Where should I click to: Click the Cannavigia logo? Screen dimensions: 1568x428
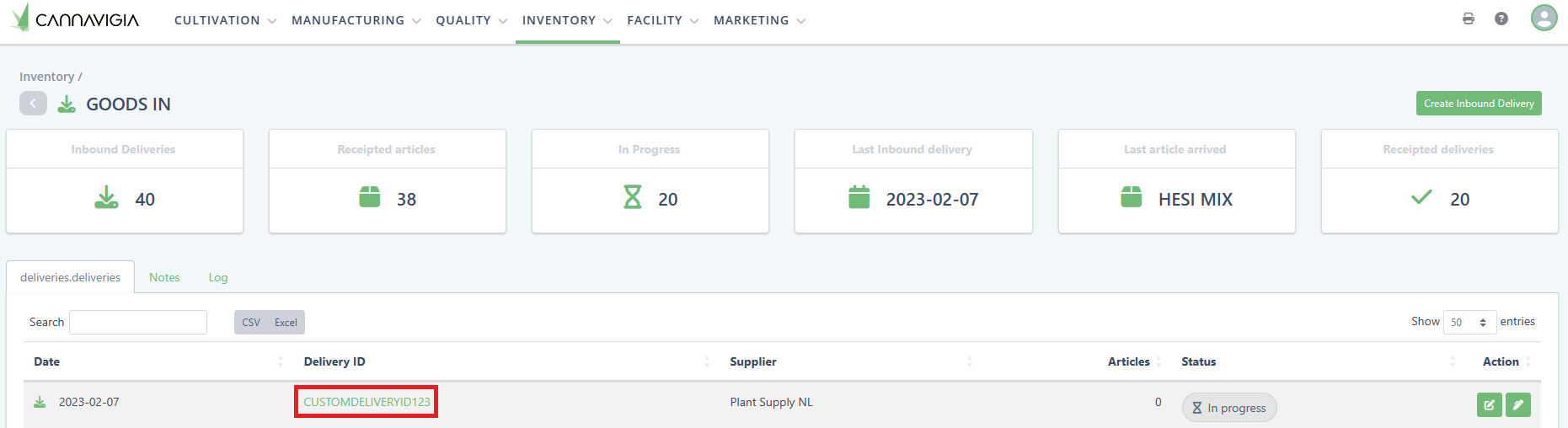(x=76, y=19)
